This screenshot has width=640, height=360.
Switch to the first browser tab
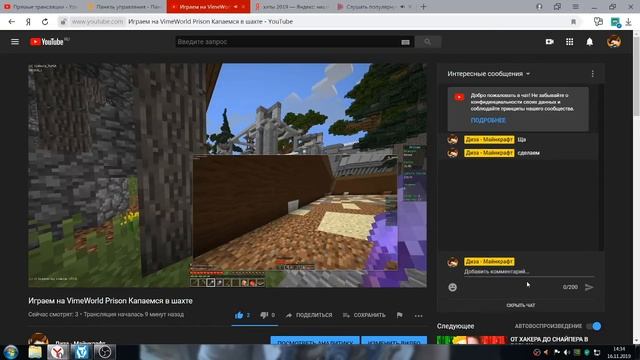point(41,7)
